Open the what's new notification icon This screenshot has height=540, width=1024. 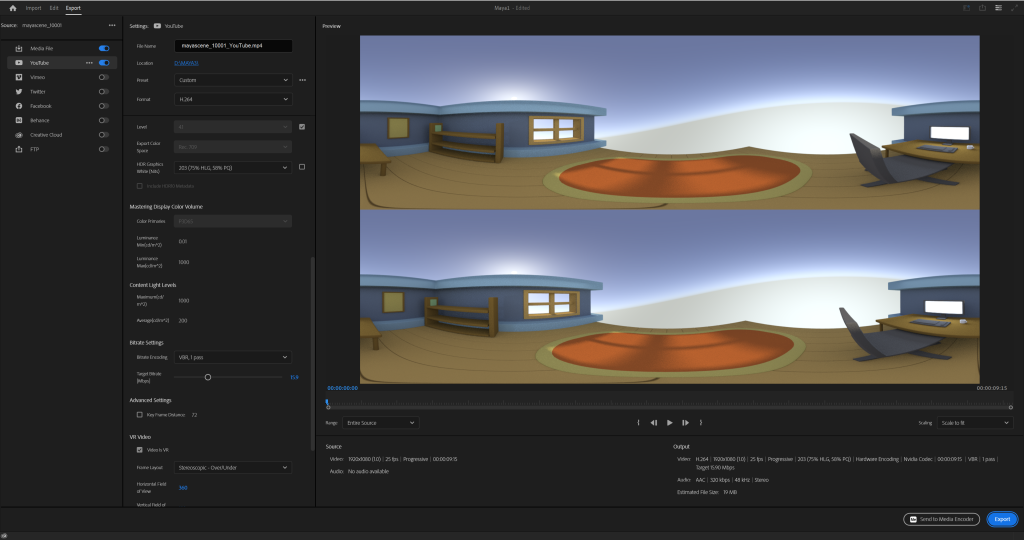click(x=967, y=8)
